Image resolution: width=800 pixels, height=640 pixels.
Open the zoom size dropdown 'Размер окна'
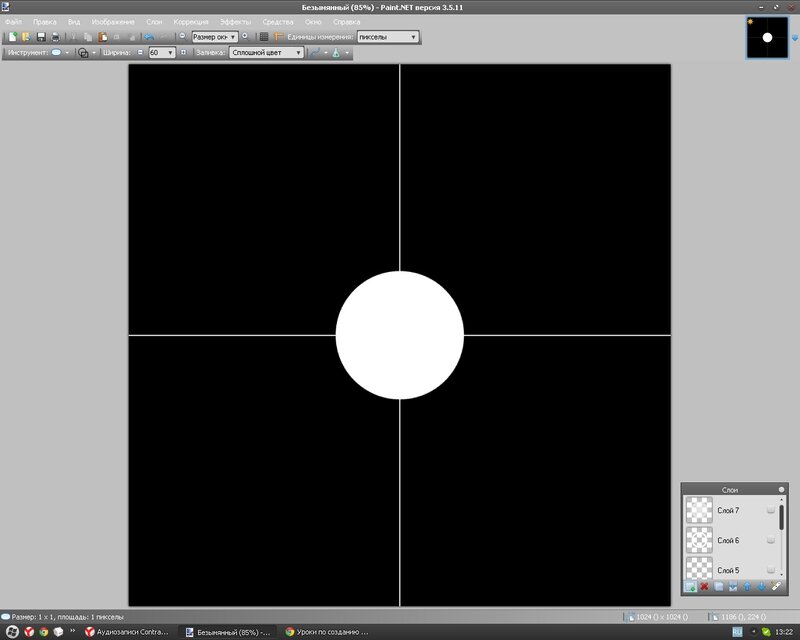coord(214,37)
